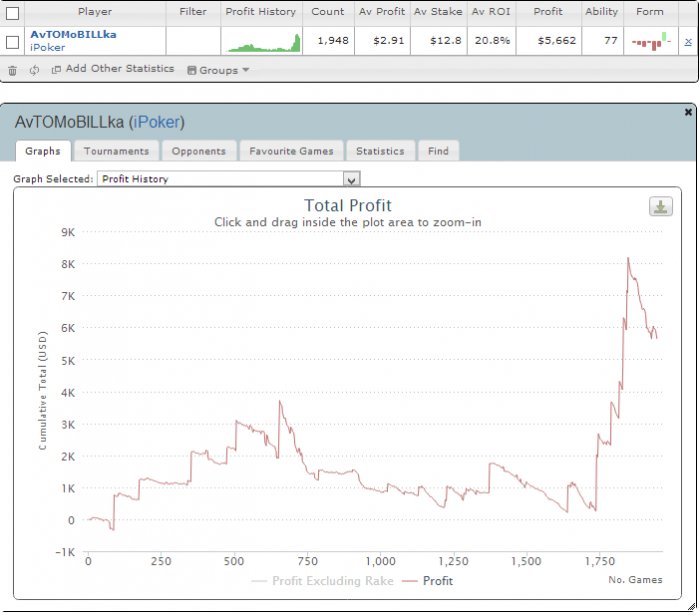Click the 20.8% ROI value
This screenshot has width=700, height=615.
(492, 41)
